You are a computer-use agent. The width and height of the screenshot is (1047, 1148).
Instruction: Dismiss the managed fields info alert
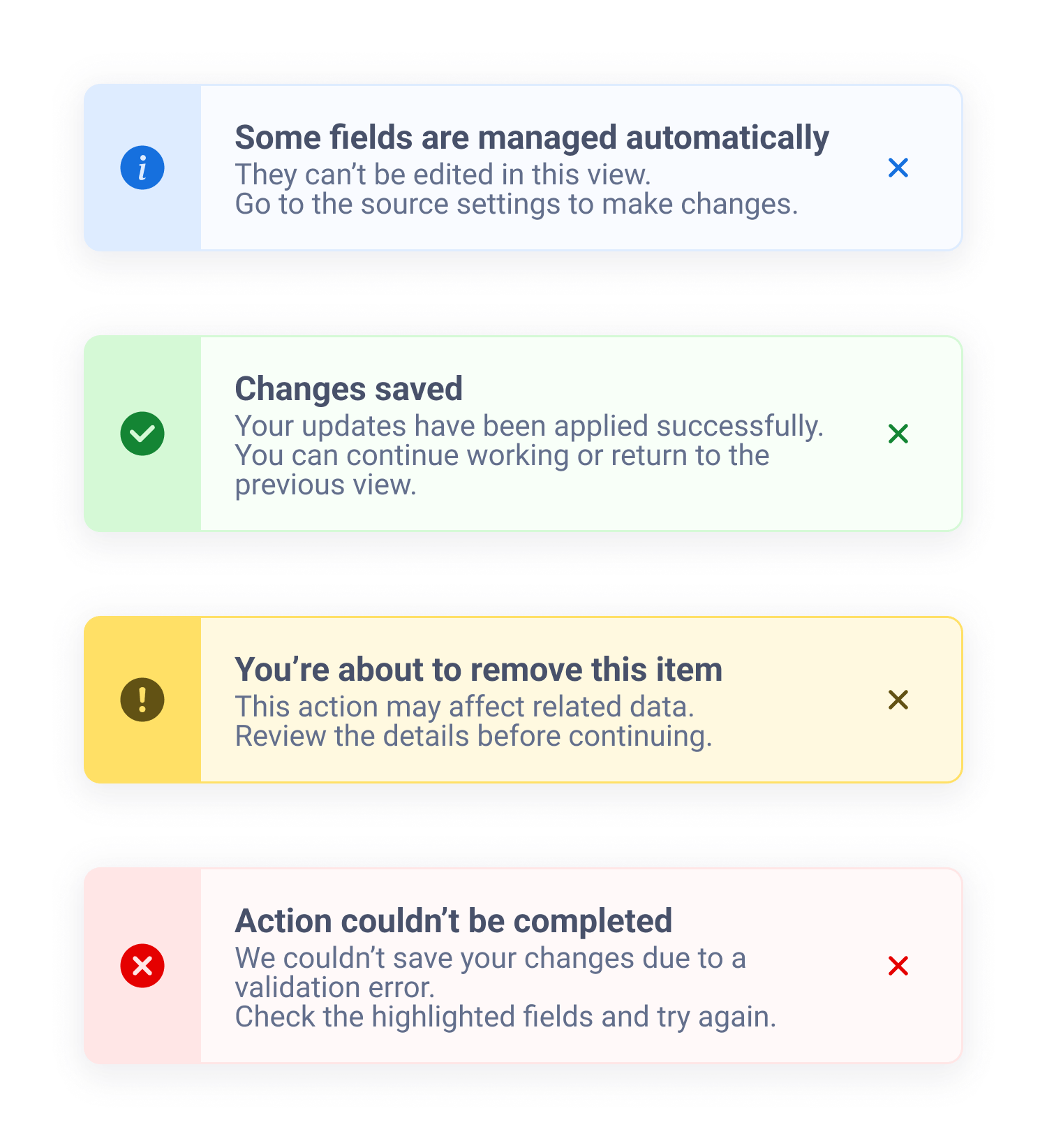coord(898,168)
